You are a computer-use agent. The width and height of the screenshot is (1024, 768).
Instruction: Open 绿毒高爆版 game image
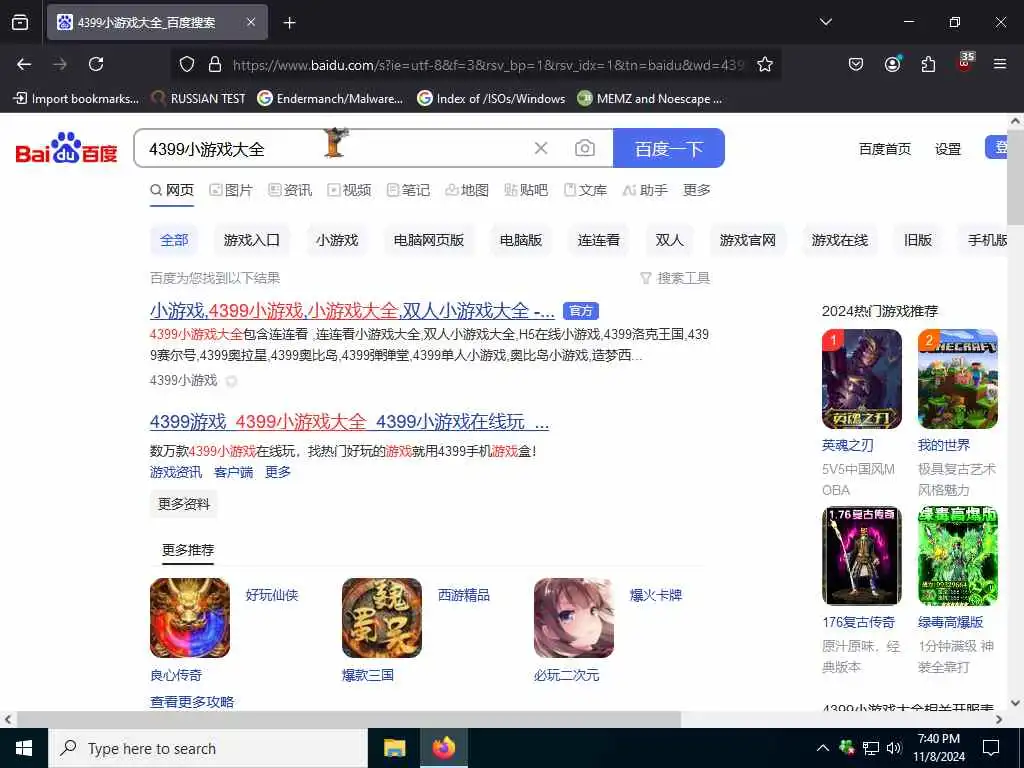(958, 556)
